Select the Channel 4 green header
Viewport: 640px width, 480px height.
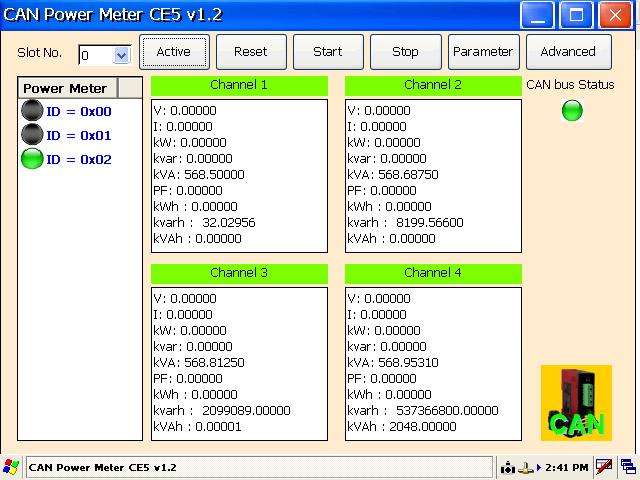(433, 273)
